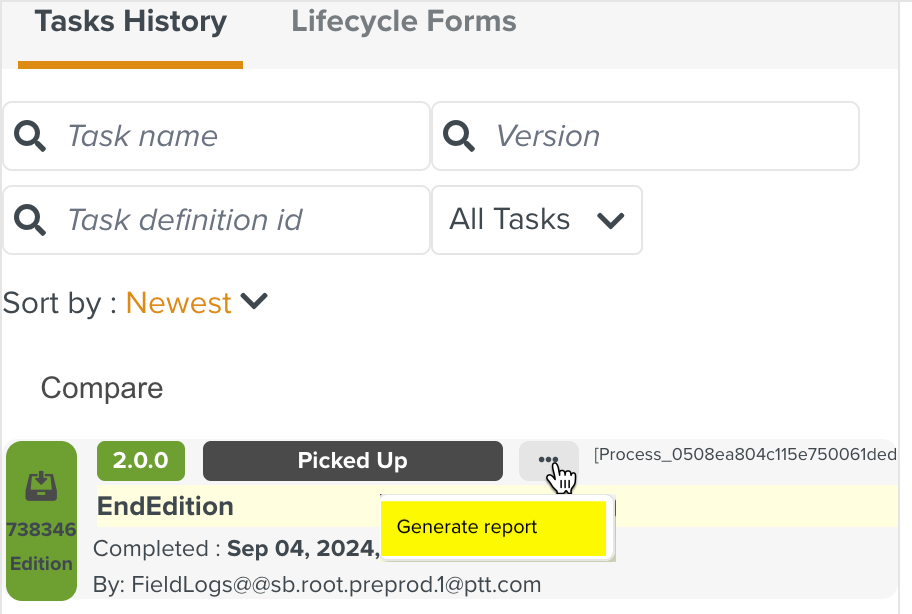Click the search icon in Version field
Viewport: 912px width, 614px height.
tap(460, 136)
